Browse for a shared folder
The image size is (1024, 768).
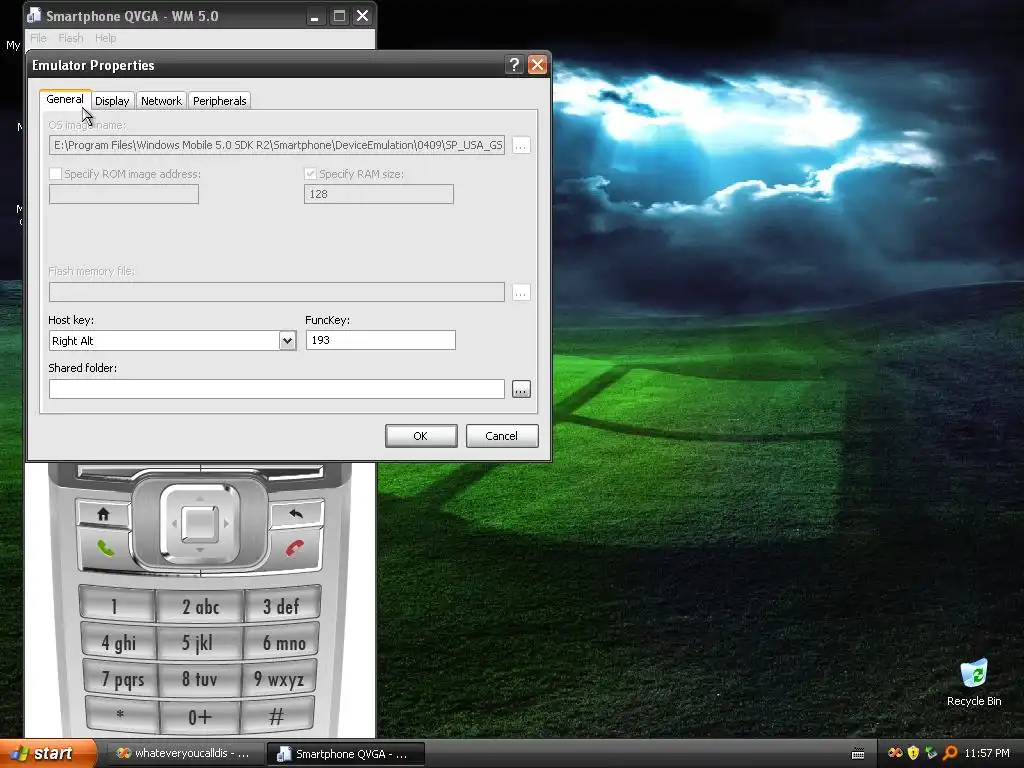coord(520,389)
